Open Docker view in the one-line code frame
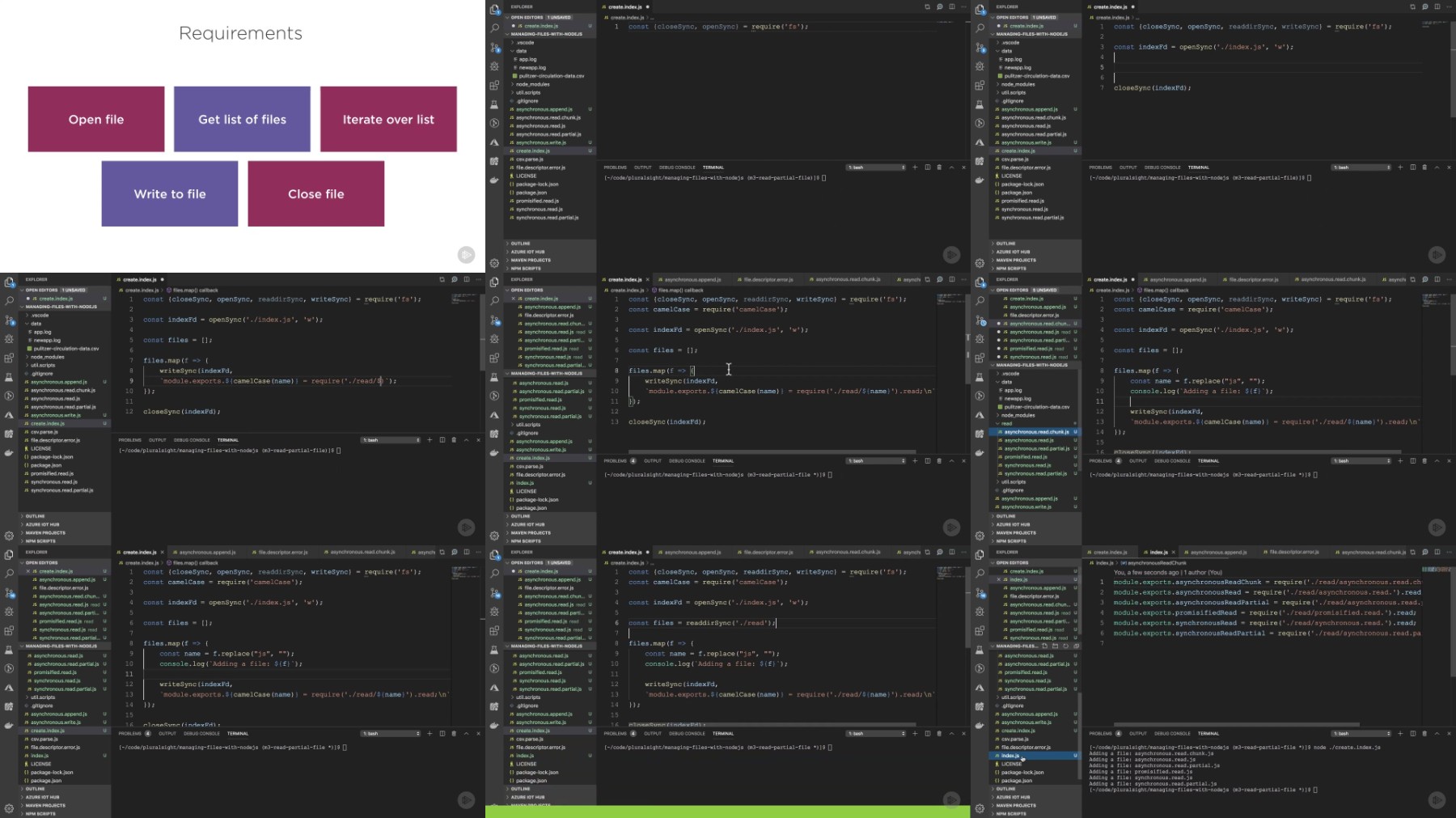 pos(494,180)
